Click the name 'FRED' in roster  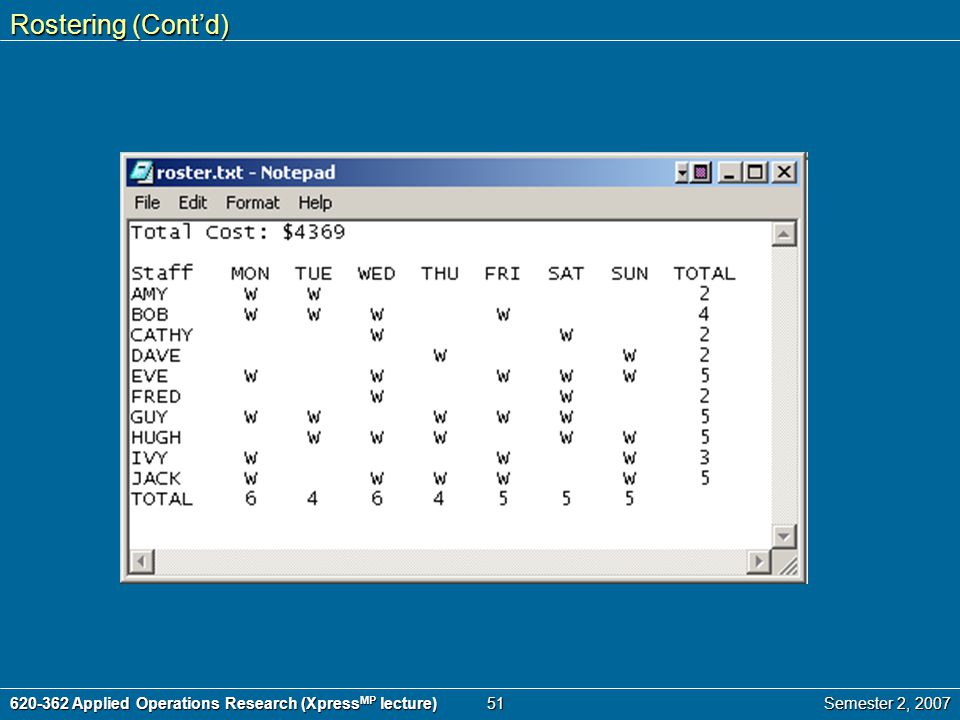(156, 397)
